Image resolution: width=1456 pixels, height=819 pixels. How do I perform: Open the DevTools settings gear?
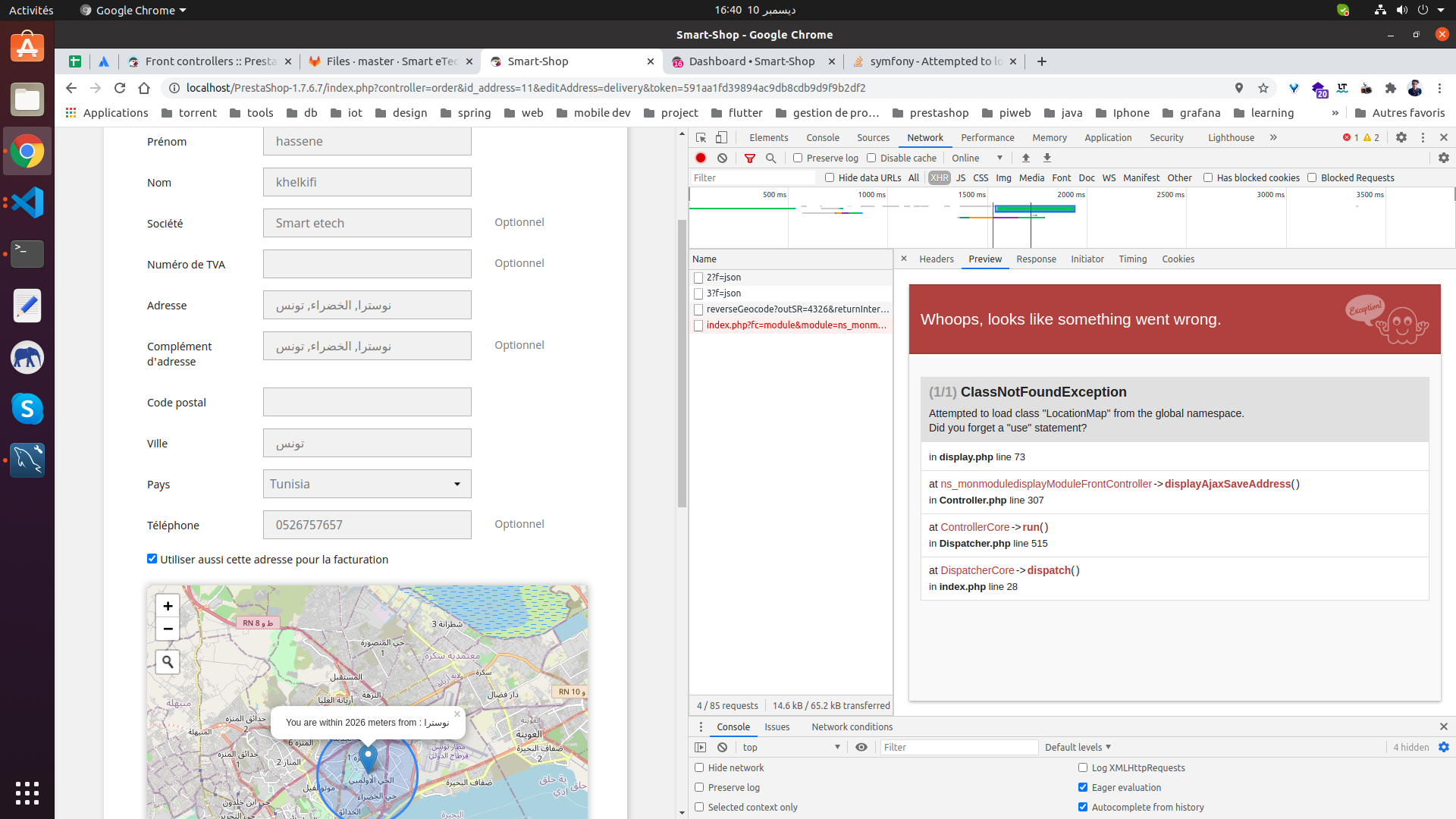pyautogui.click(x=1401, y=137)
